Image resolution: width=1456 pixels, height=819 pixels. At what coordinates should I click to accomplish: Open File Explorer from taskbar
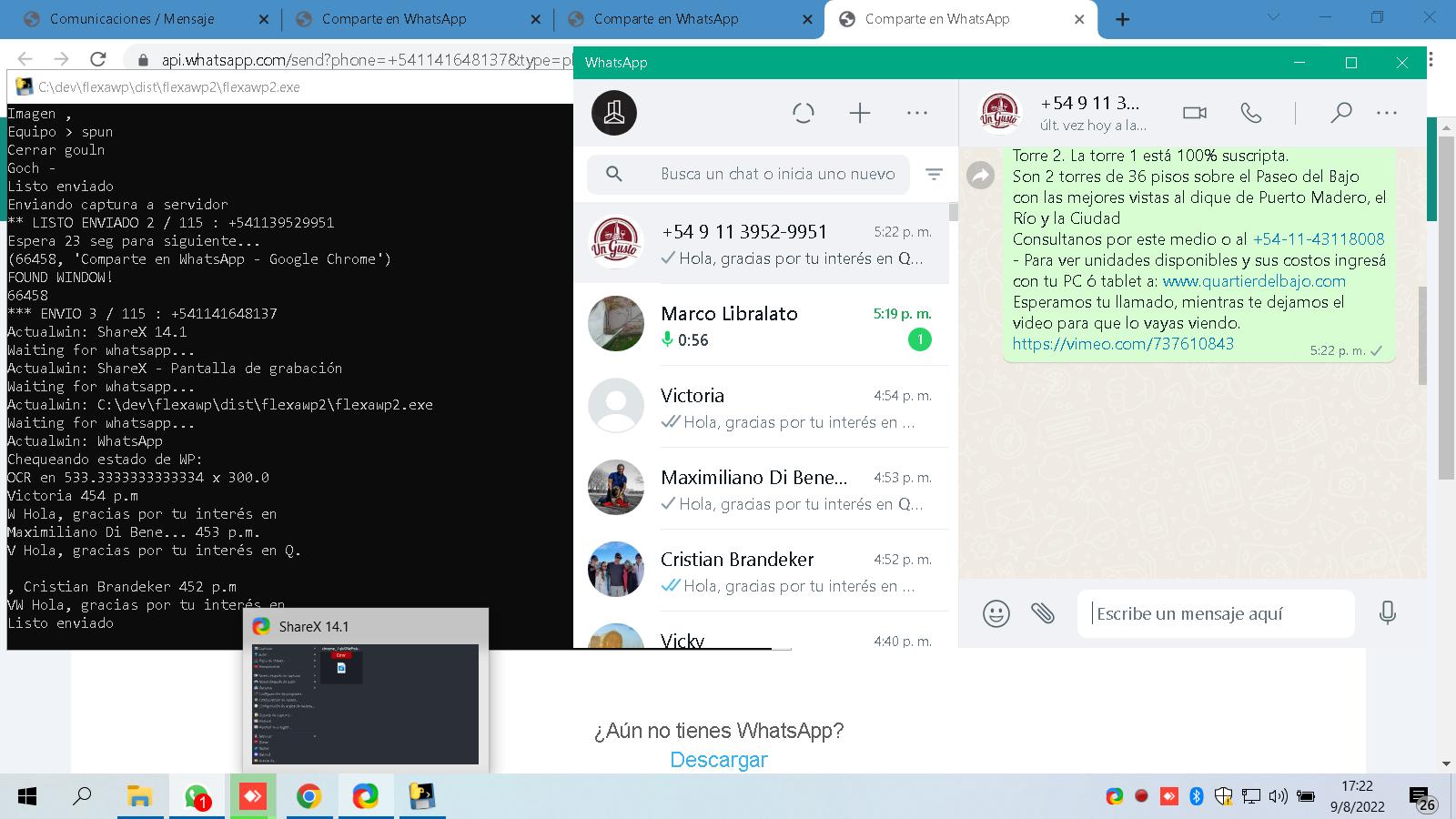(139, 797)
